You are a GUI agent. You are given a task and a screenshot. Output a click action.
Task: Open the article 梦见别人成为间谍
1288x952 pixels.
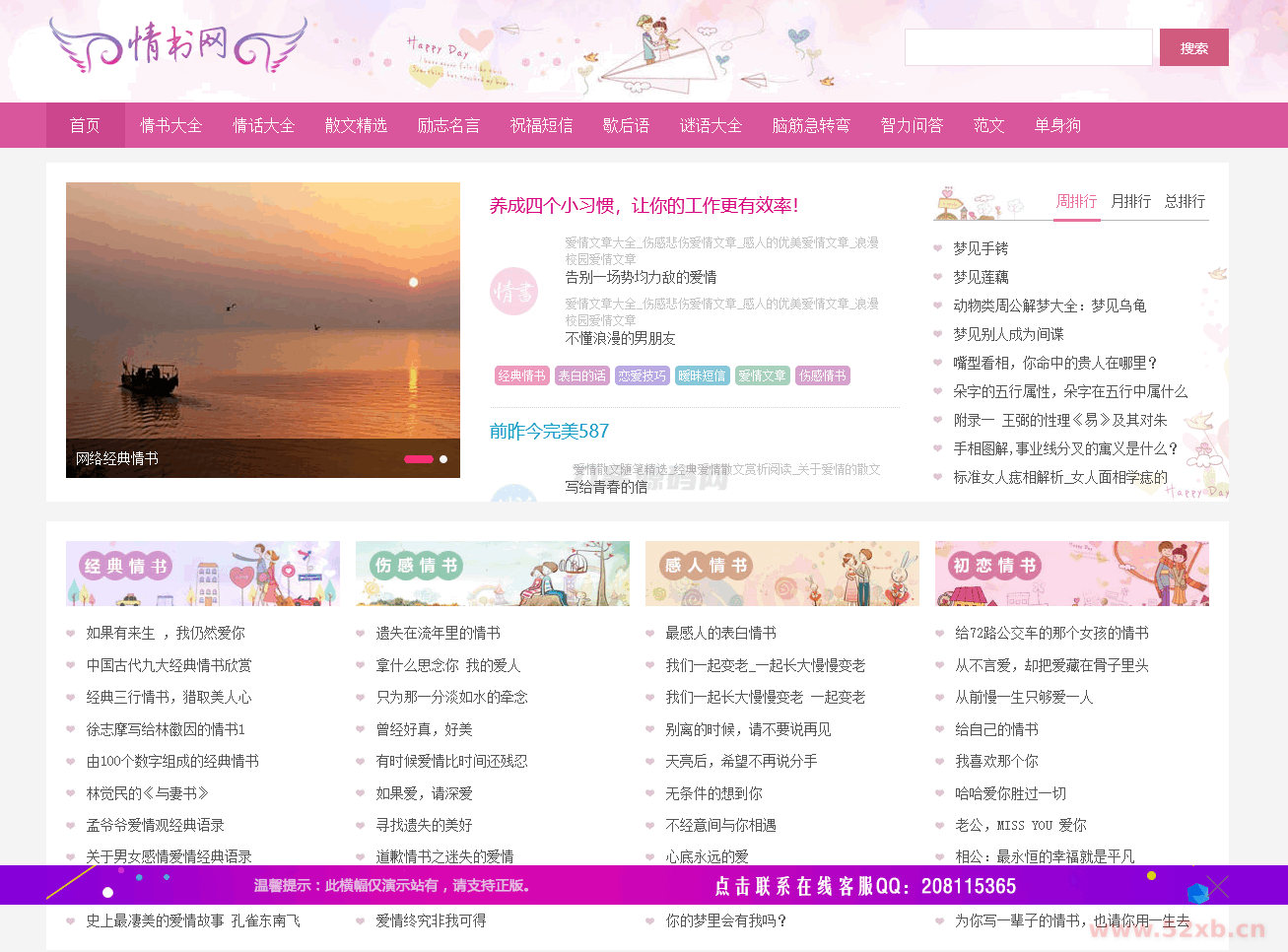1008,334
